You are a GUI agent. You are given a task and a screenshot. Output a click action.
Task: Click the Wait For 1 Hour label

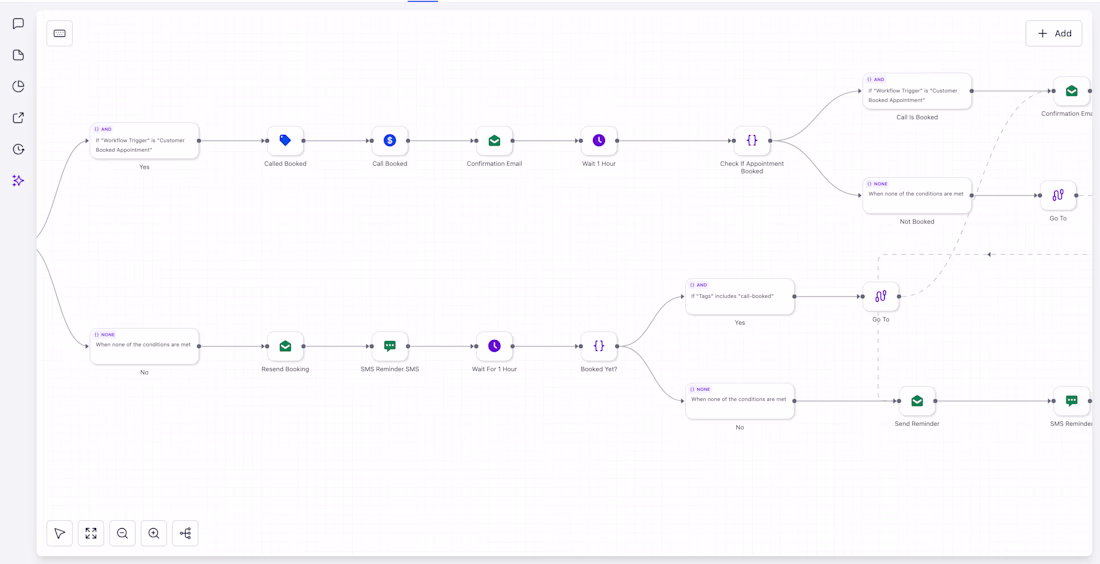coord(495,369)
